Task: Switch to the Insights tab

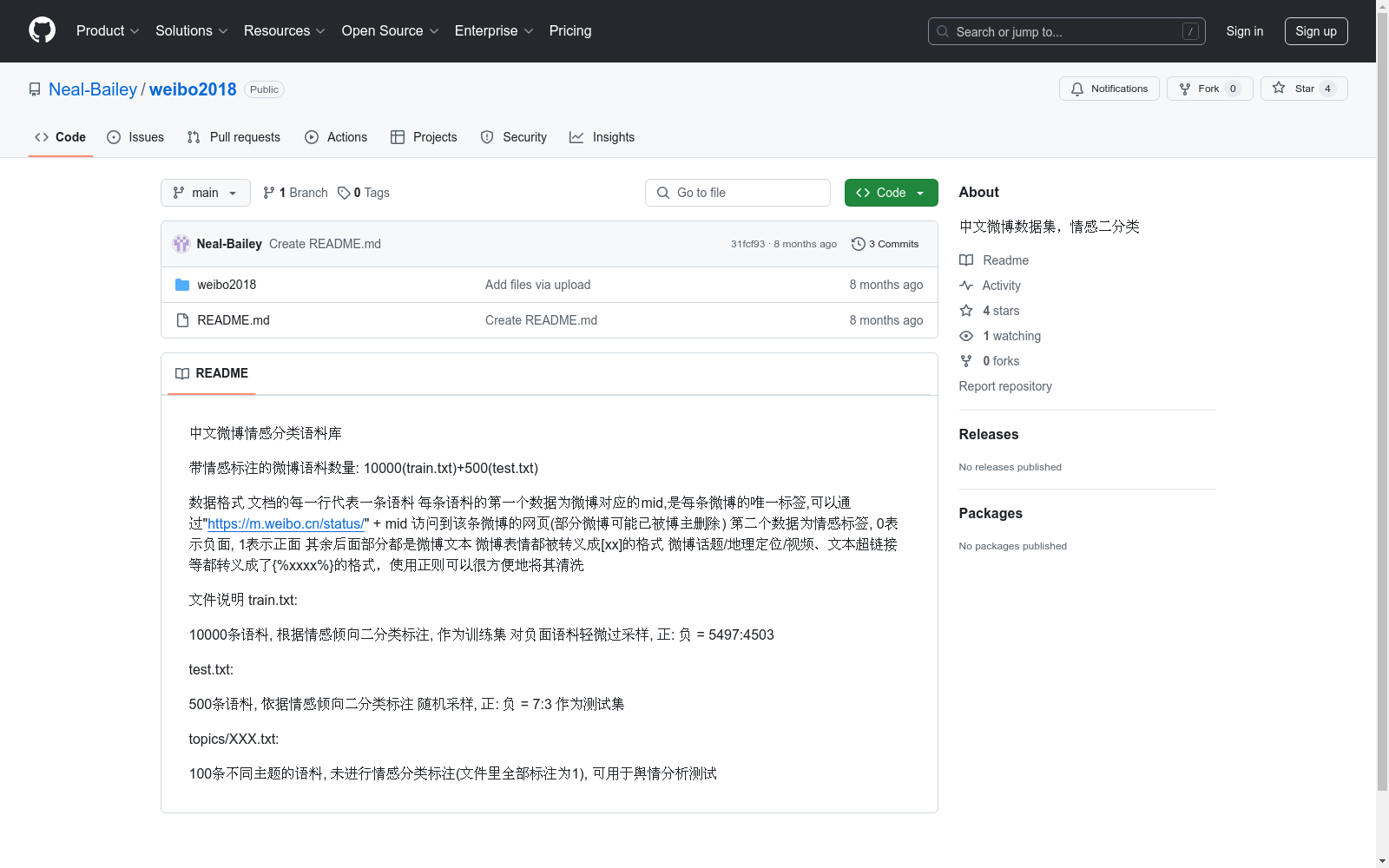Action: pos(602,137)
